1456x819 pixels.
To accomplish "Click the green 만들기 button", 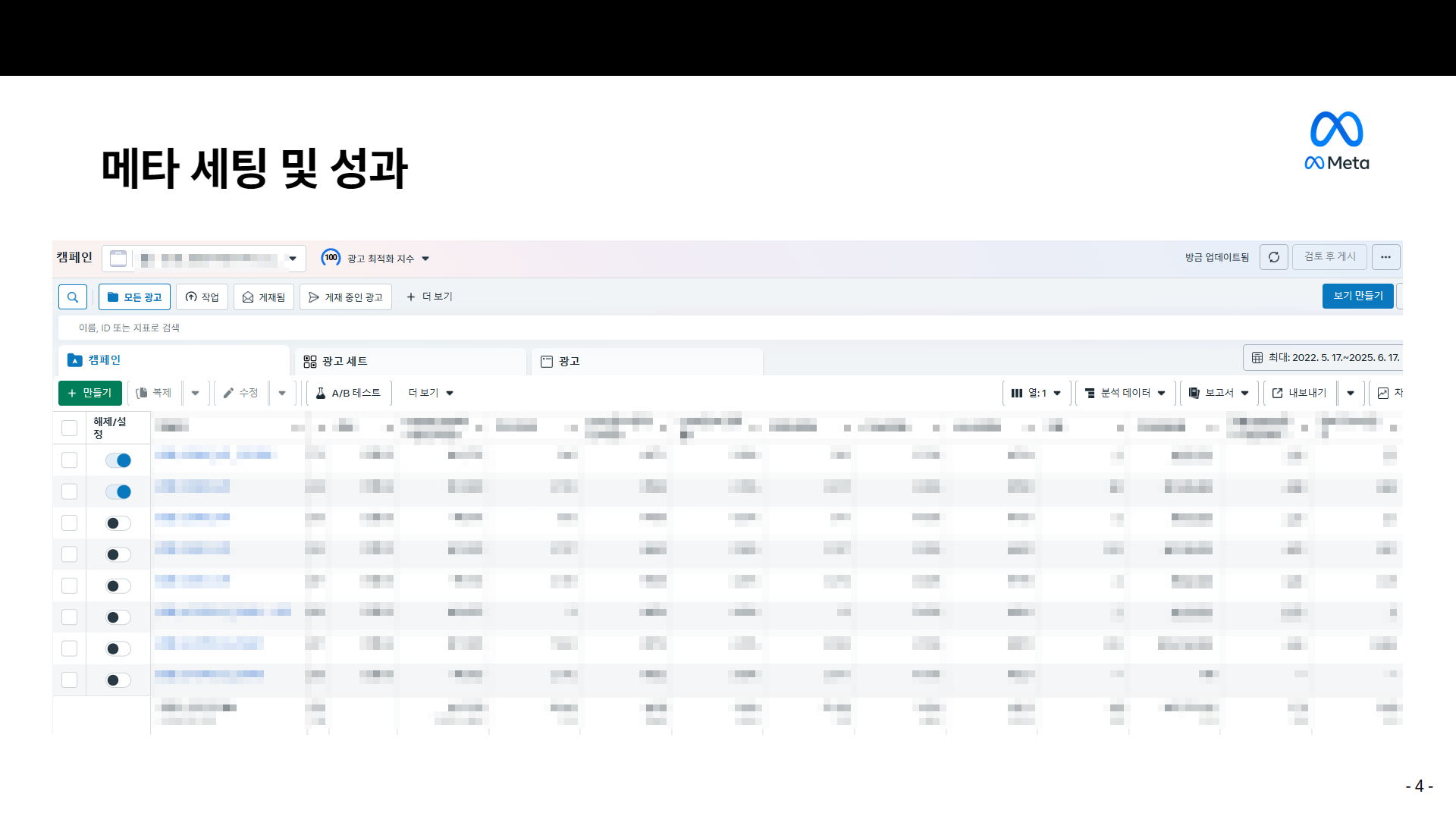I will point(90,393).
